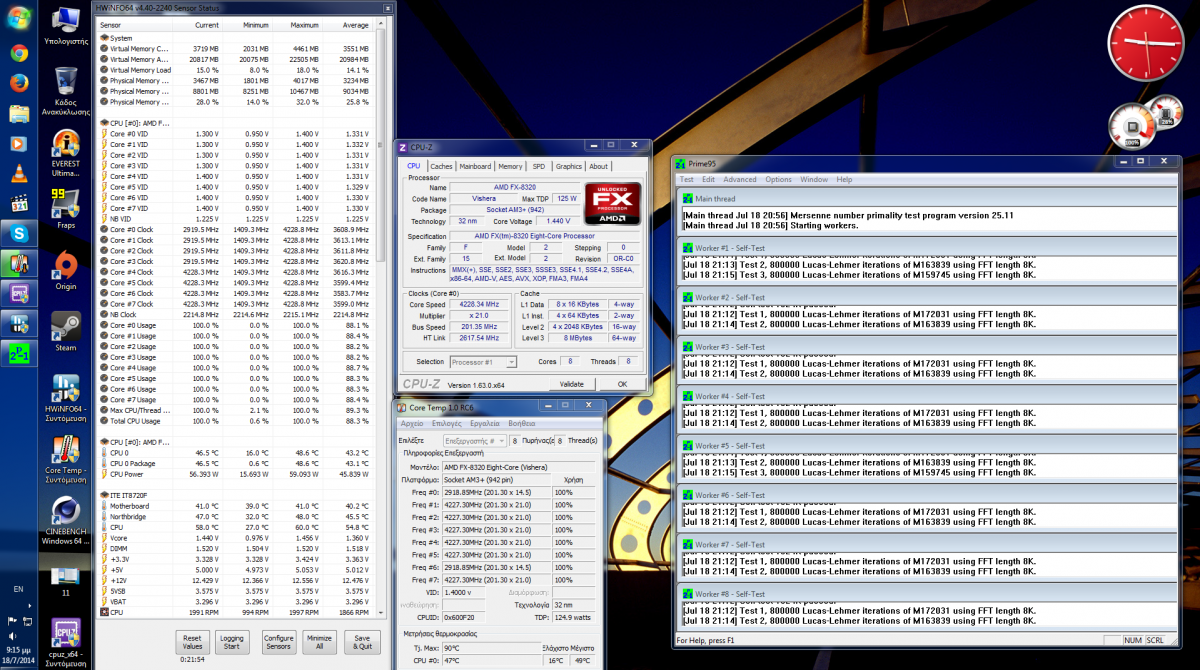The image size is (1200, 670).
Task: Select the Vcore sensor row
Action: coord(236,537)
